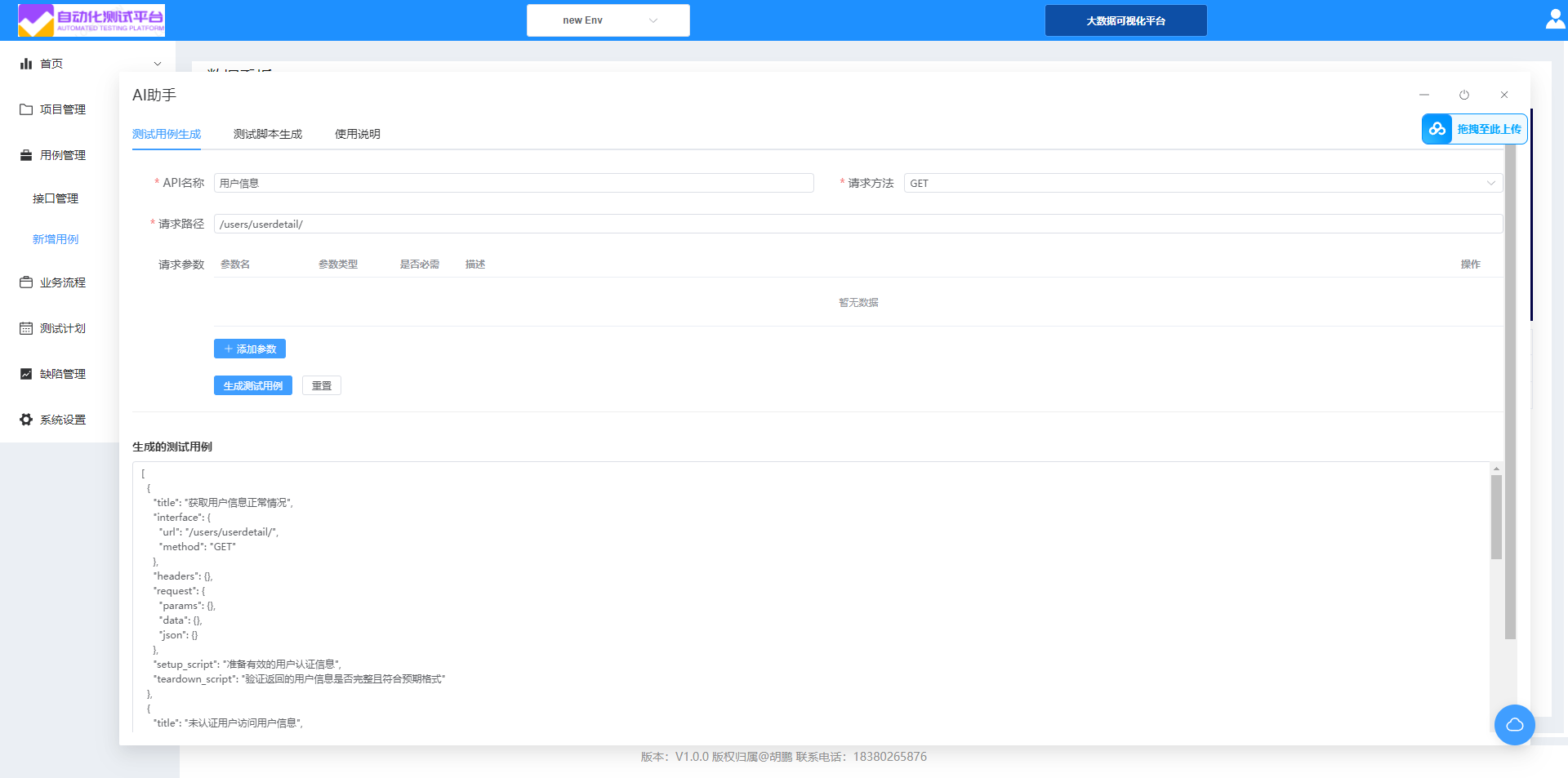
Task: Click the 首页 bar chart icon
Action: pos(26,64)
